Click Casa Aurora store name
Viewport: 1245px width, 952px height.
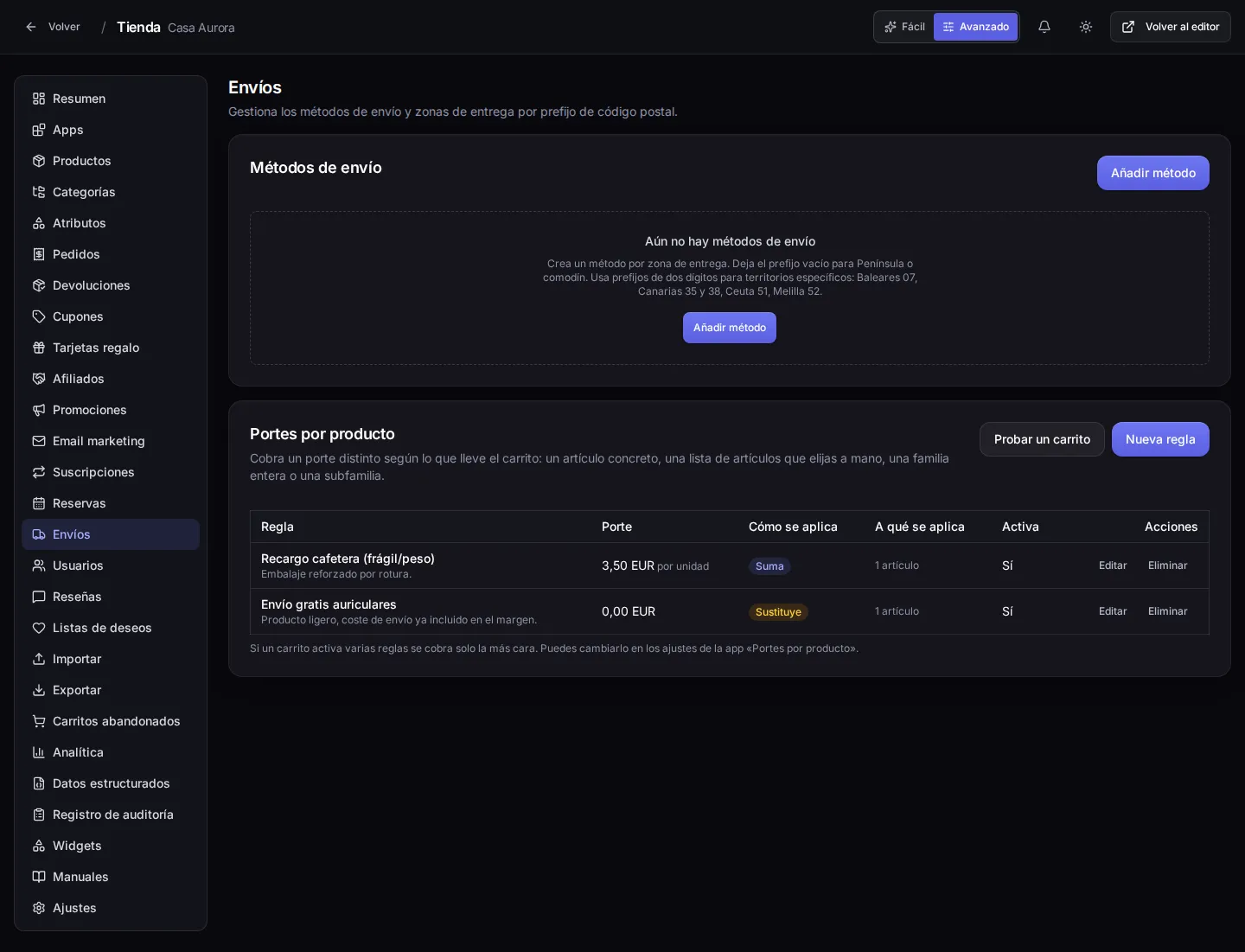pyautogui.click(x=201, y=28)
